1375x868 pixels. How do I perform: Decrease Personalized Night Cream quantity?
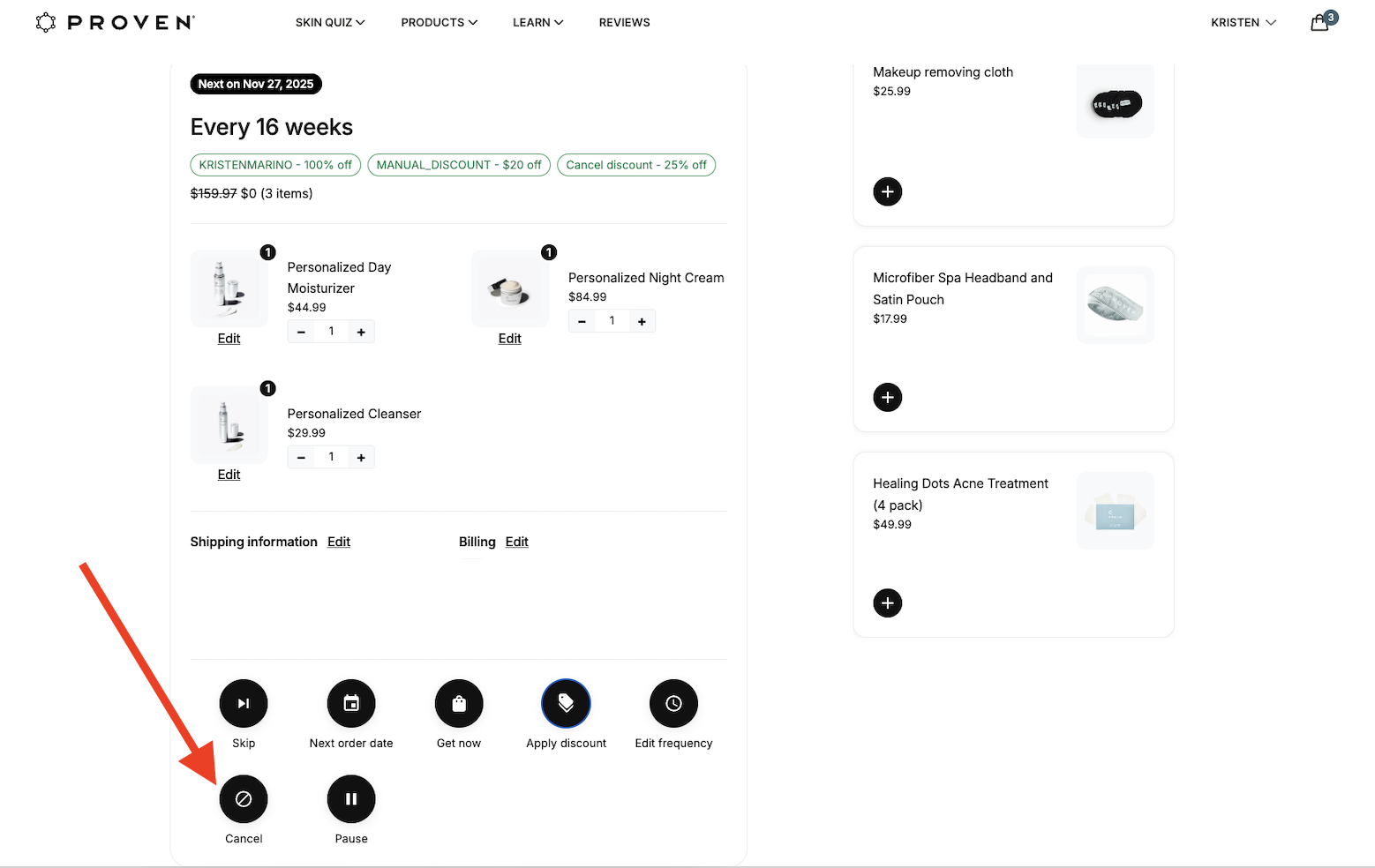click(x=582, y=321)
